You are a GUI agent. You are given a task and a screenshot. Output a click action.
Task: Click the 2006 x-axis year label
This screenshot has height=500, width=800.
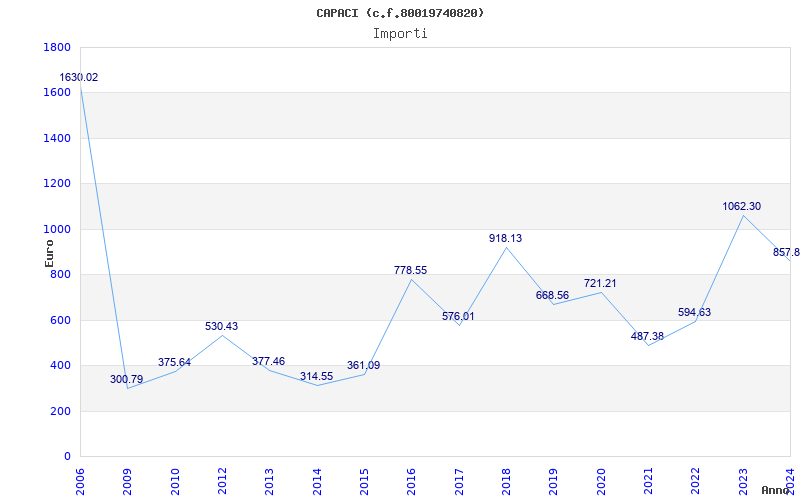(80, 482)
